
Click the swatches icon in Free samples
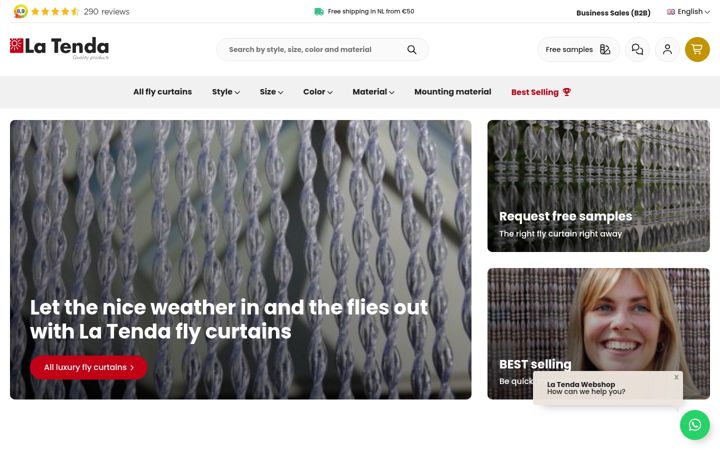(605, 50)
